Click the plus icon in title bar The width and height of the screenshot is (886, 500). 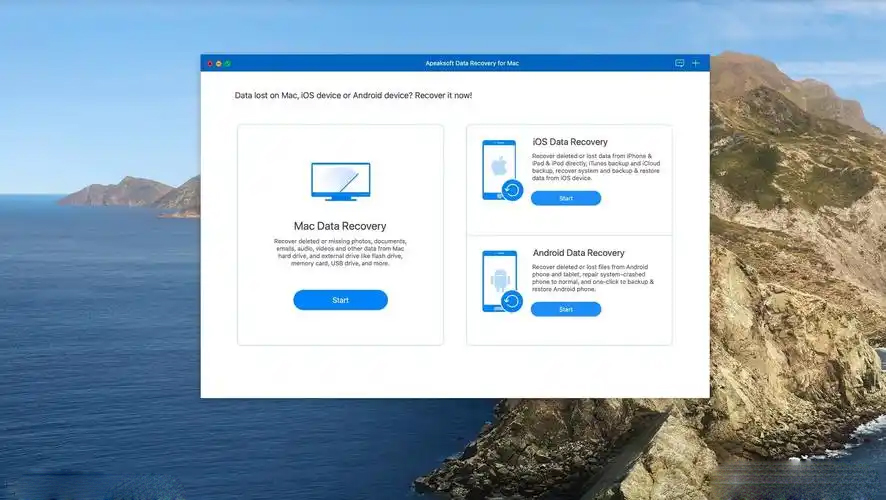[696, 63]
